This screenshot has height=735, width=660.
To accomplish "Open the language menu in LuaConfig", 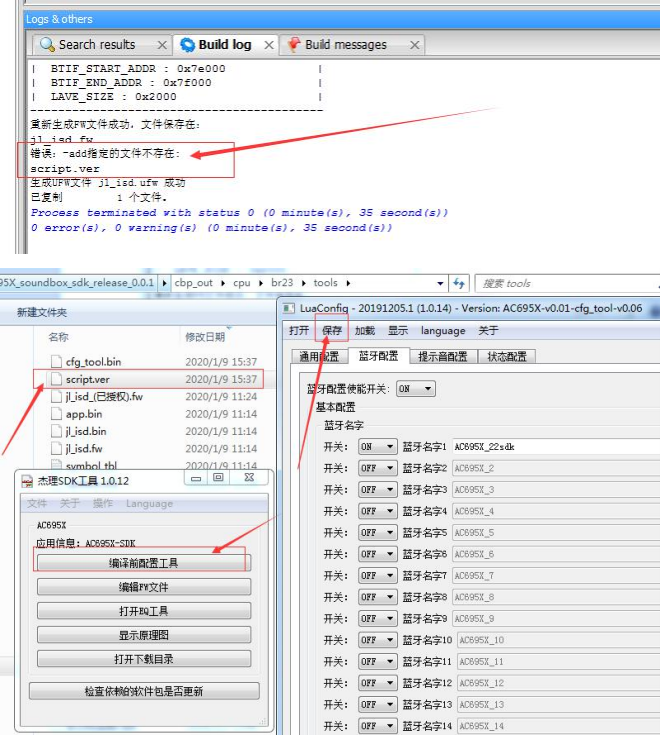I will (x=443, y=330).
